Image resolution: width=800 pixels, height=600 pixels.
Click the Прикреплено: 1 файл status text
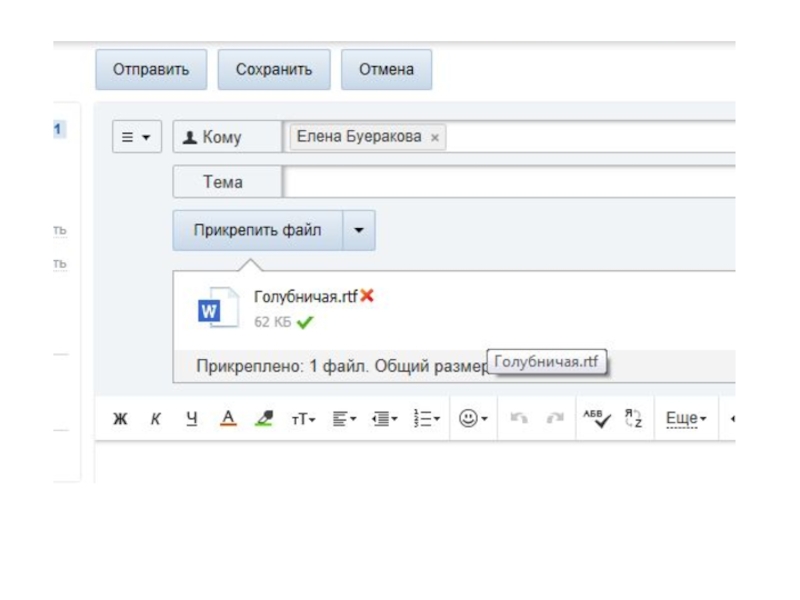282,366
